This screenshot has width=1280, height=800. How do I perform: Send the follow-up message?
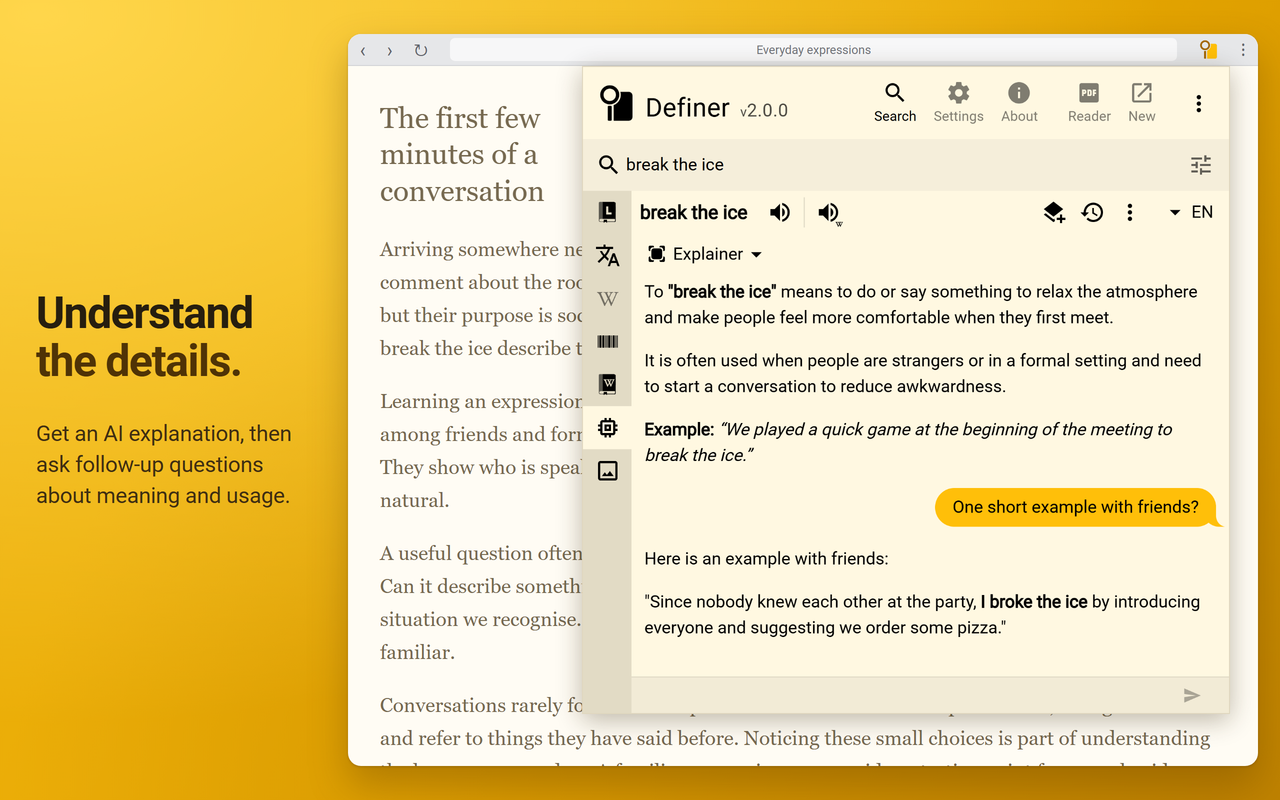tap(1191, 695)
